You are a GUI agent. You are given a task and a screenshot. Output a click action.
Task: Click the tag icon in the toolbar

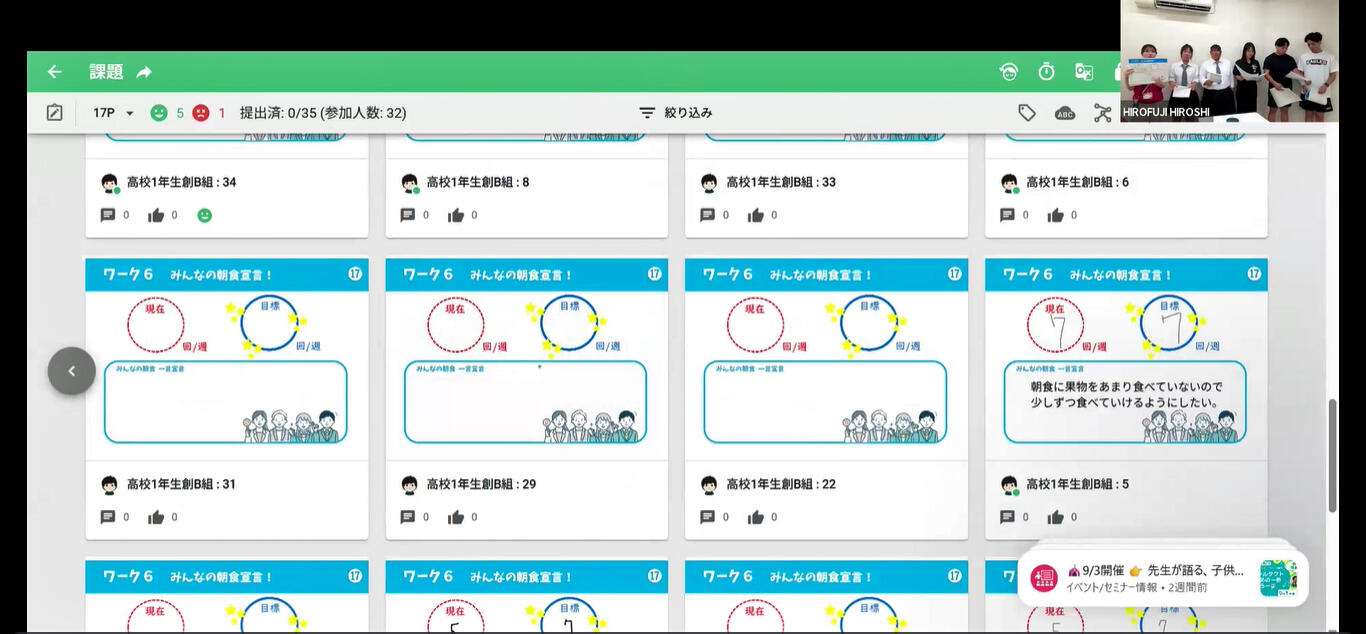pyautogui.click(x=1027, y=113)
